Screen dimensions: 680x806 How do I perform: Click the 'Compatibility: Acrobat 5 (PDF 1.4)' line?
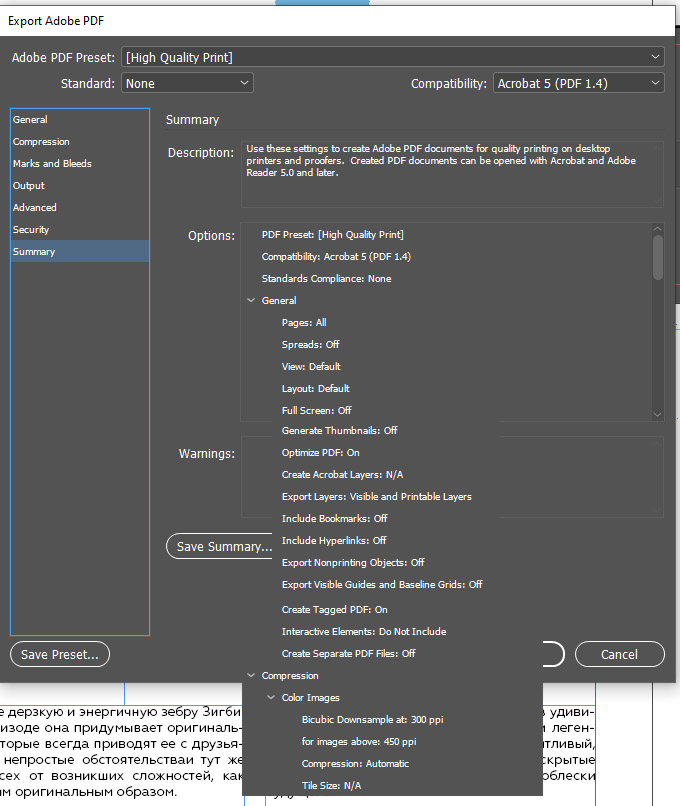[x=336, y=257]
